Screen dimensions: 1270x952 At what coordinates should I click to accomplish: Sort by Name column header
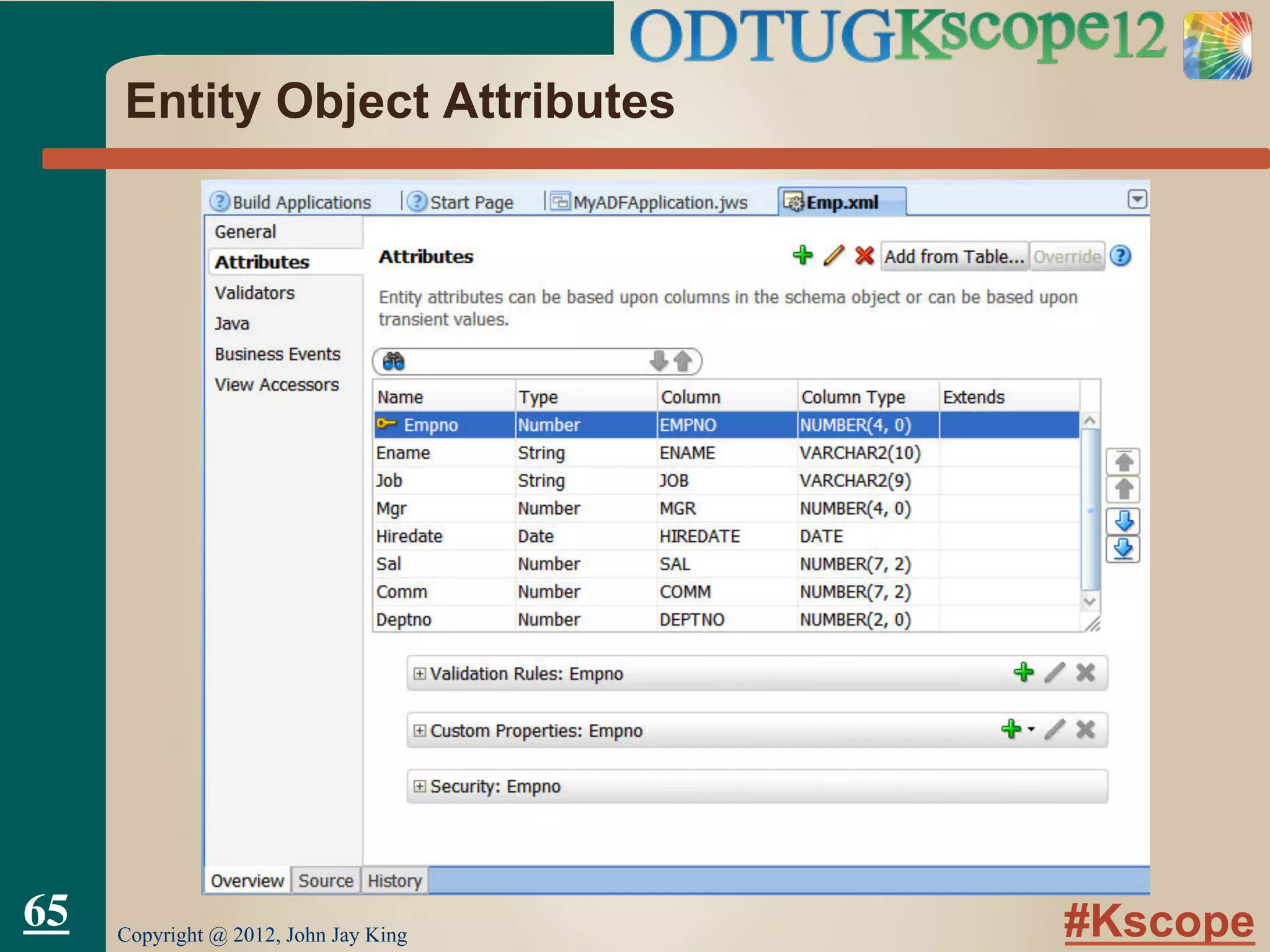pyautogui.click(x=445, y=397)
